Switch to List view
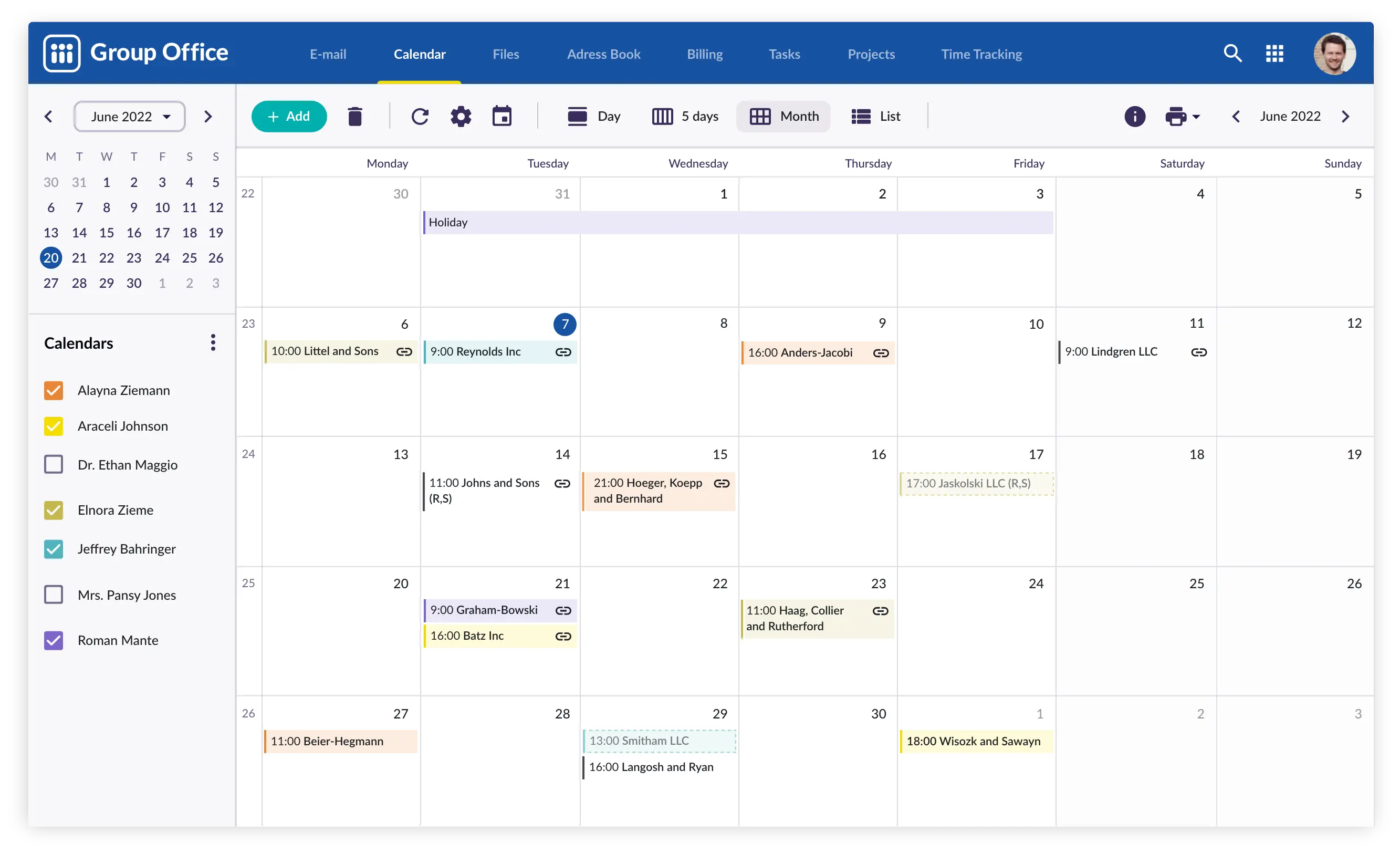Screen dimensions: 1400x854 click(877, 115)
